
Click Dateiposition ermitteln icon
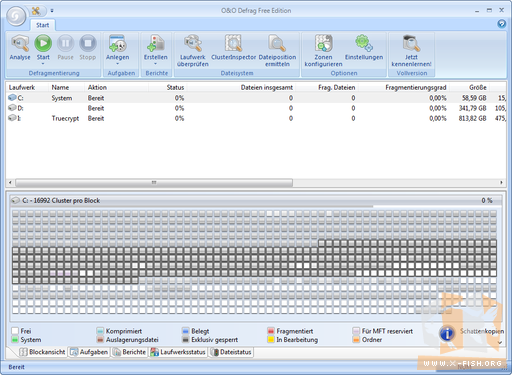click(x=277, y=43)
